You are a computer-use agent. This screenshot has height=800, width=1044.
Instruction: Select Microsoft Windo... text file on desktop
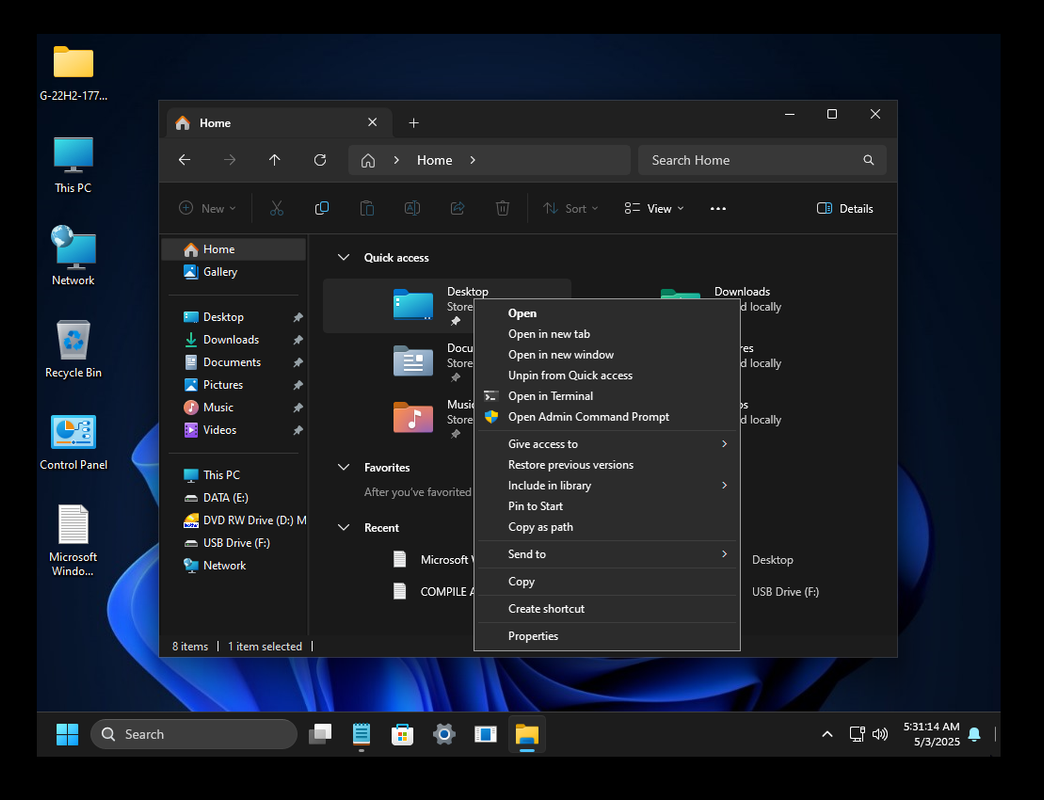73,540
